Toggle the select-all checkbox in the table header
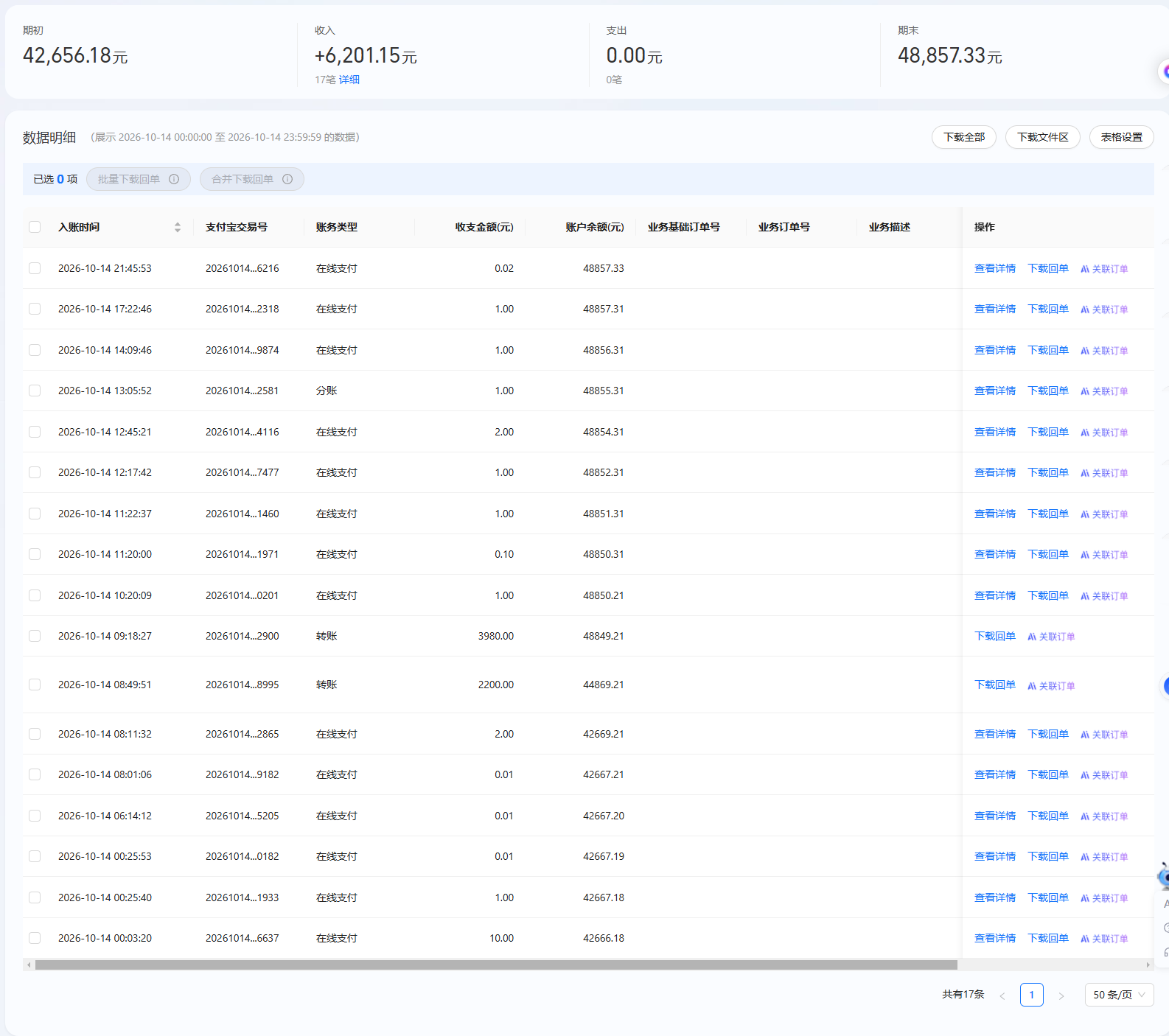 pos(35,227)
